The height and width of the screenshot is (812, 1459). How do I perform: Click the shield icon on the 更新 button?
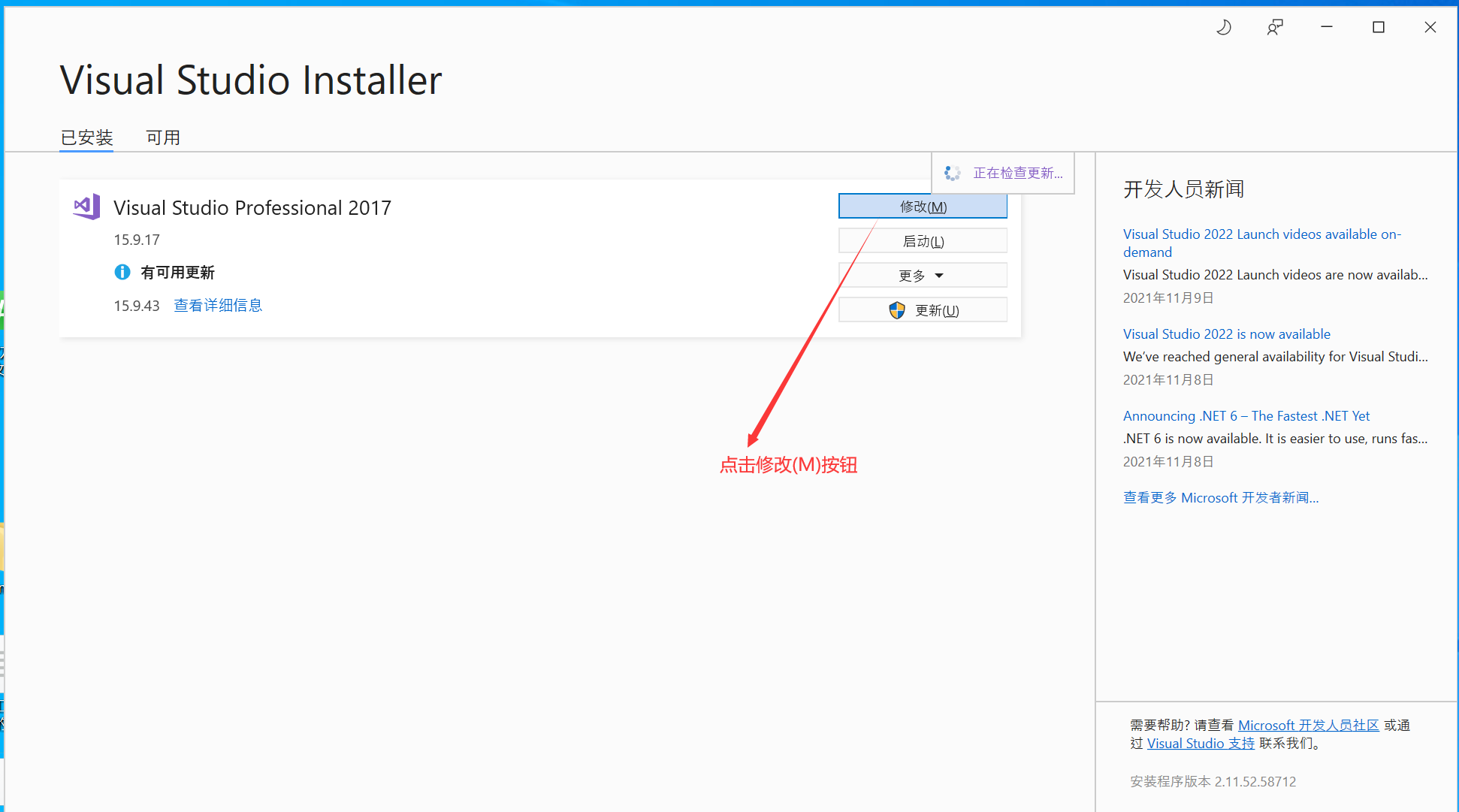click(x=896, y=309)
